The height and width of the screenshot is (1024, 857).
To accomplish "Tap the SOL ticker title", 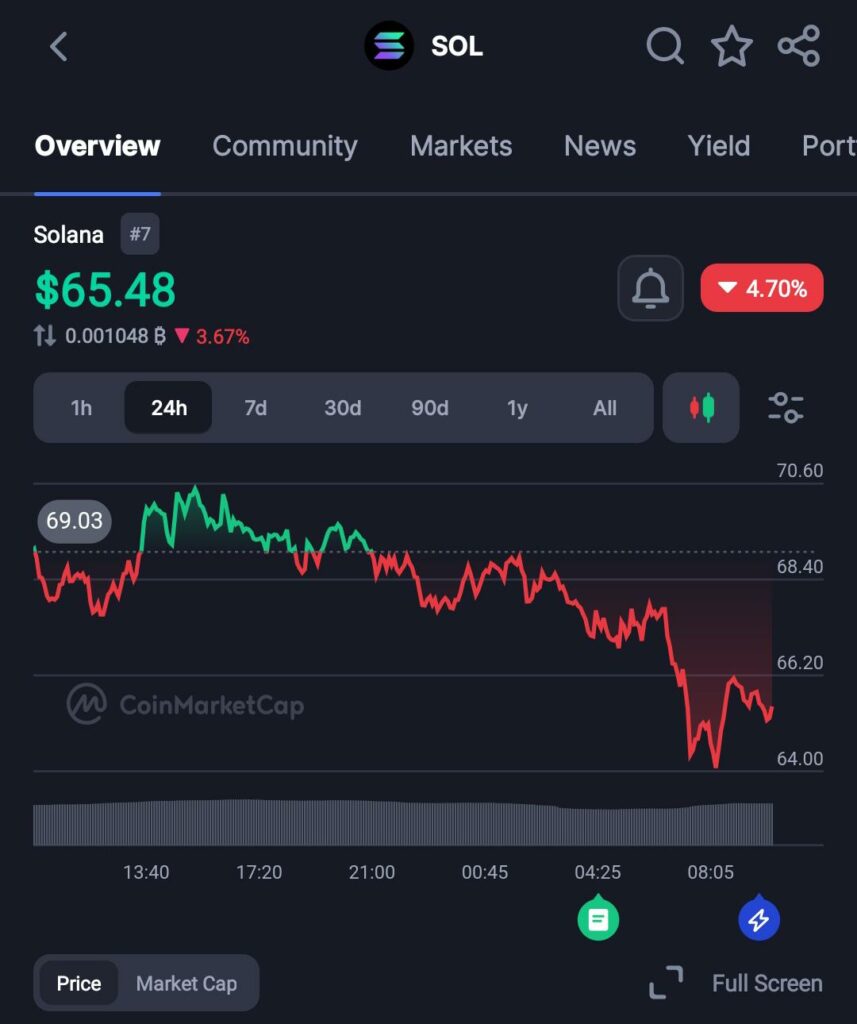I will 457,46.
